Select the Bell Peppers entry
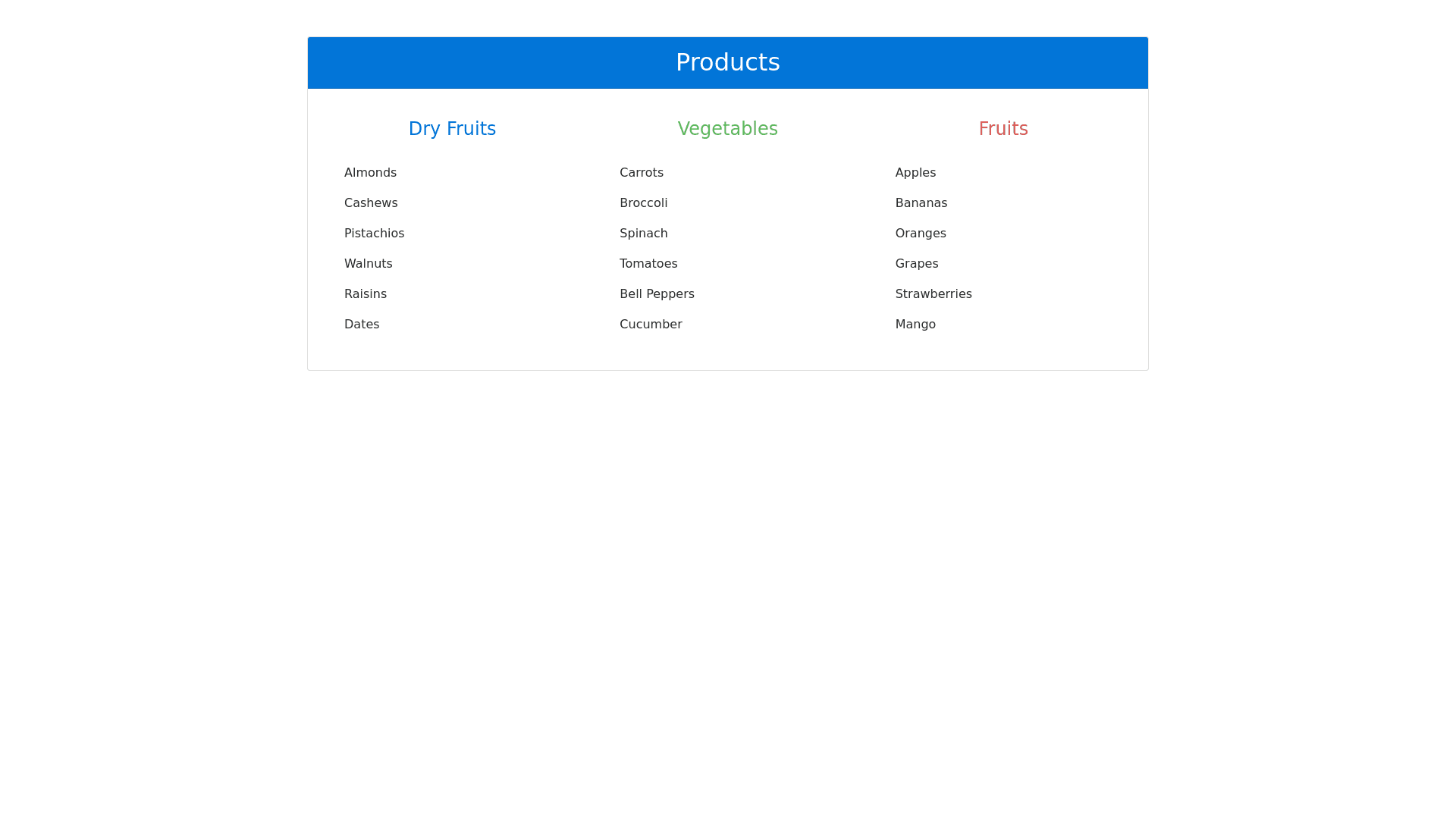1456x819 pixels. point(657,294)
